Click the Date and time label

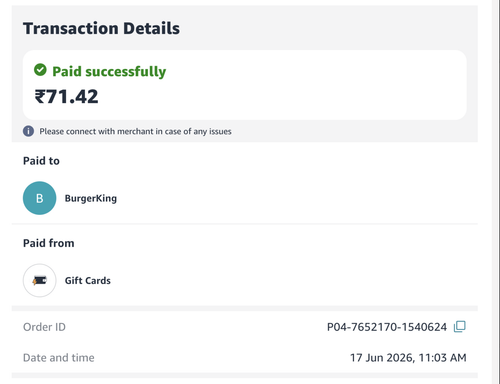[59, 358]
